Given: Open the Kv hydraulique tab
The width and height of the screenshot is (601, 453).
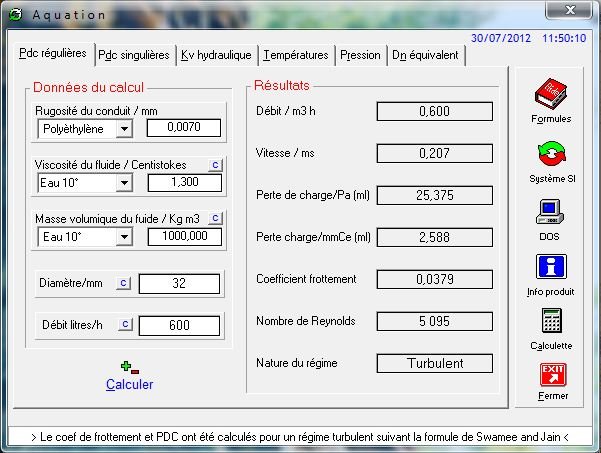Looking at the screenshot, I should (217, 55).
